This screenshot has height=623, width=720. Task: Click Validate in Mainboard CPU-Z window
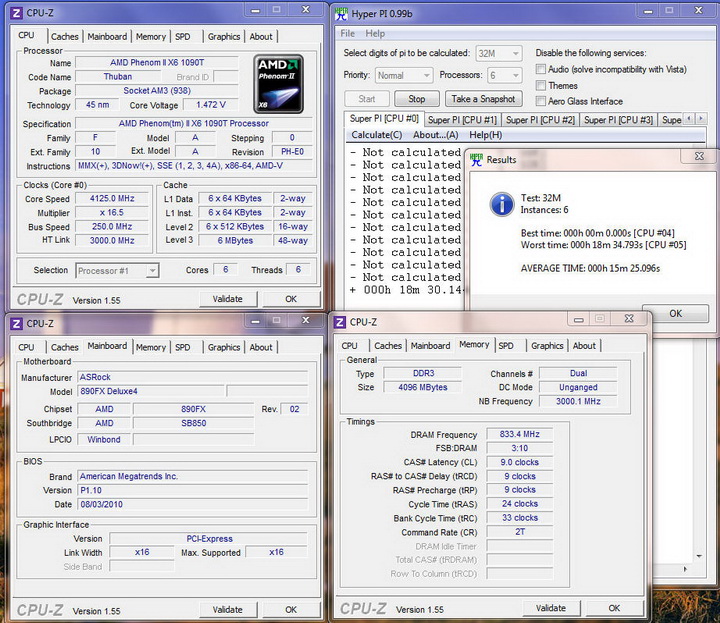point(228,610)
